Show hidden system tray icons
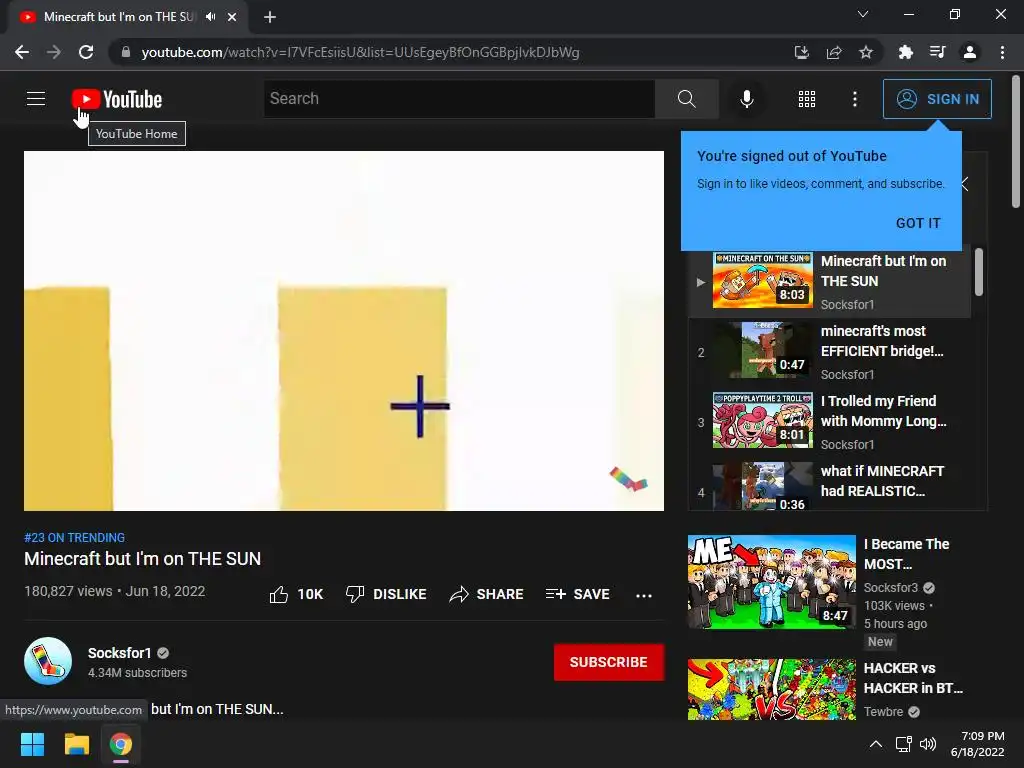Viewport: 1024px width, 768px height. click(x=876, y=744)
